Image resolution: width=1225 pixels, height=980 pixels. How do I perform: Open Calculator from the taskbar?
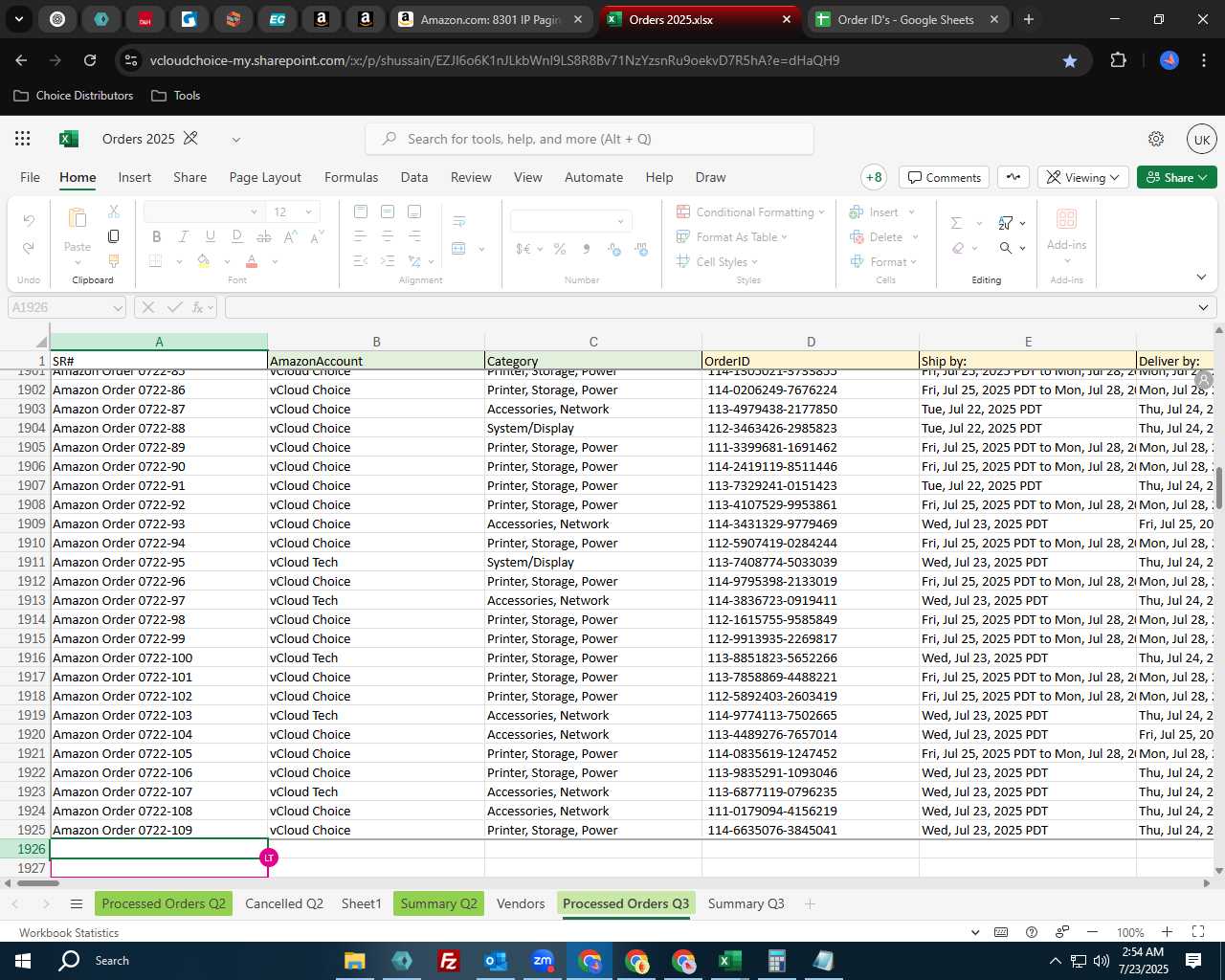point(777,961)
